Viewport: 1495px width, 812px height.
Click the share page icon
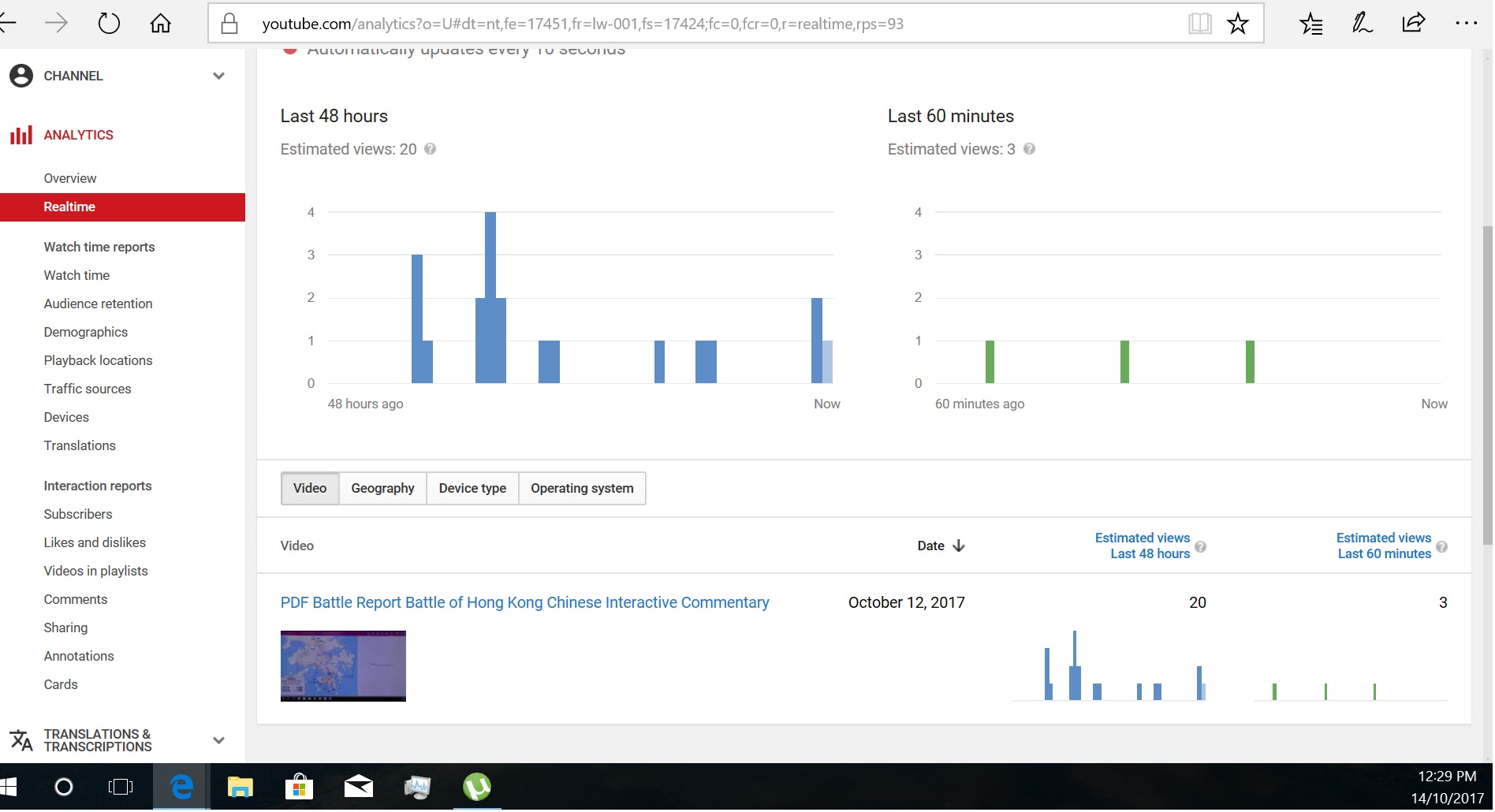click(x=1414, y=23)
